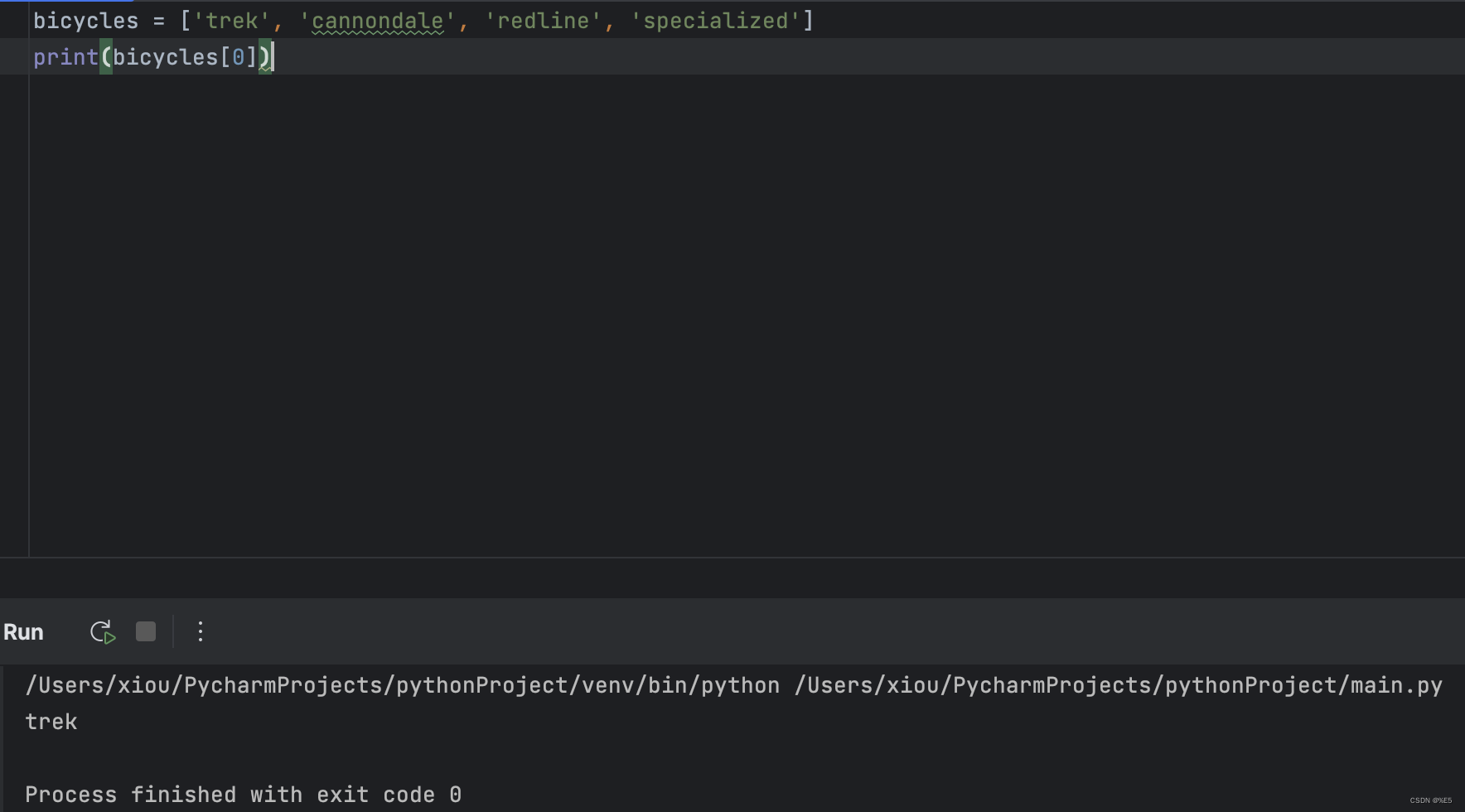The width and height of the screenshot is (1465, 812).
Task: Click the main.py path in console output
Action: [1119, 685]
